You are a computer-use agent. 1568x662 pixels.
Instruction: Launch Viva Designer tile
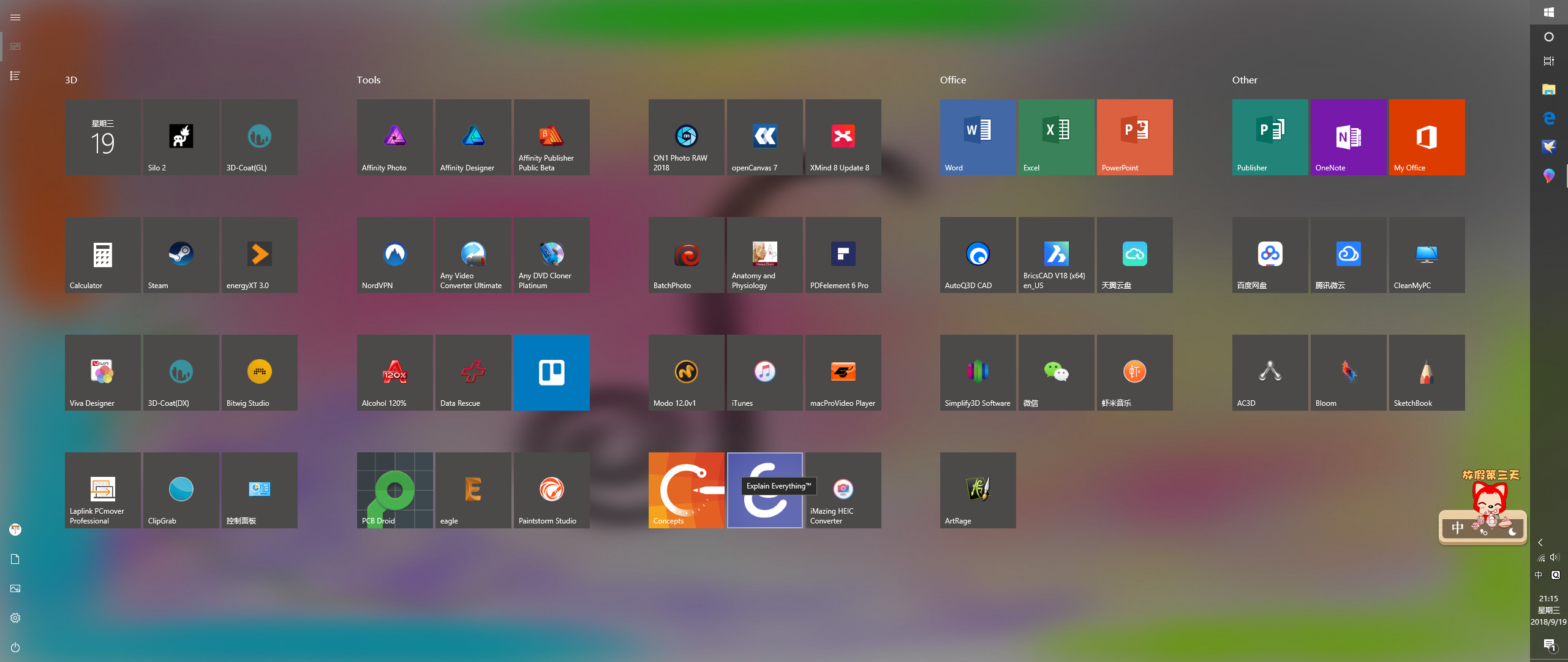[103, 373]
